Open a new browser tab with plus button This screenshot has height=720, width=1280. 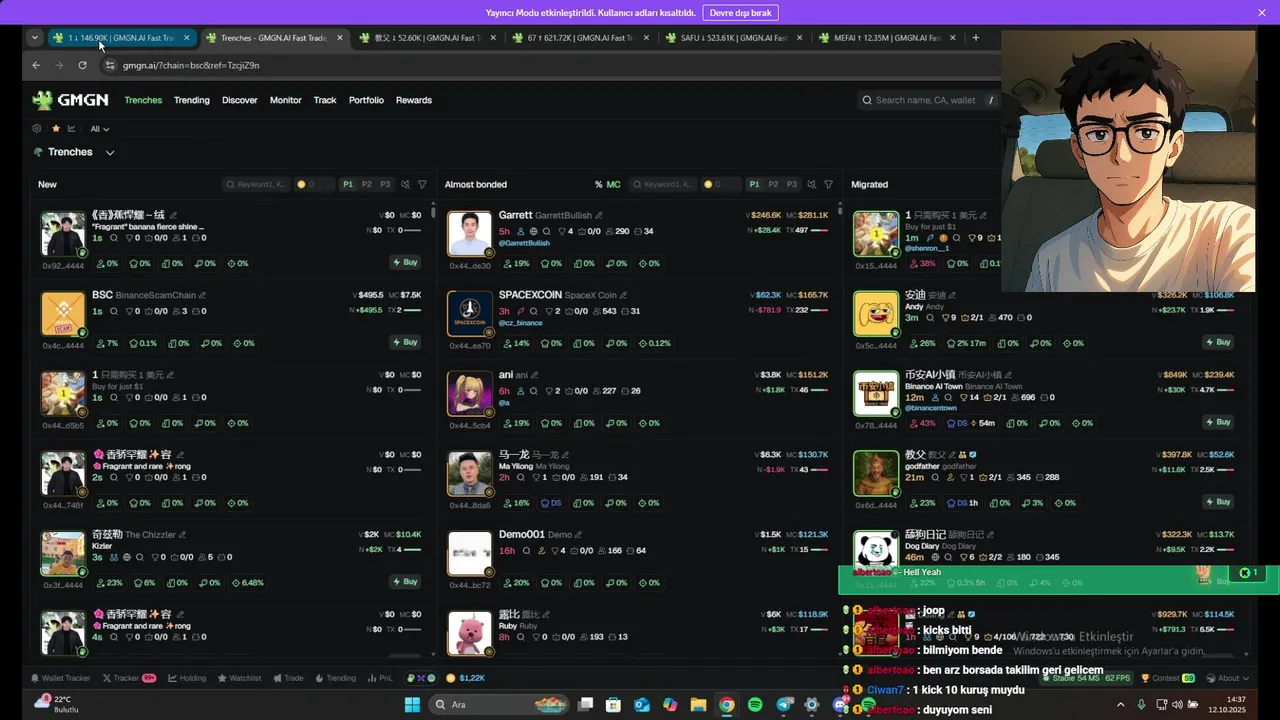click(x=976, y=38)
